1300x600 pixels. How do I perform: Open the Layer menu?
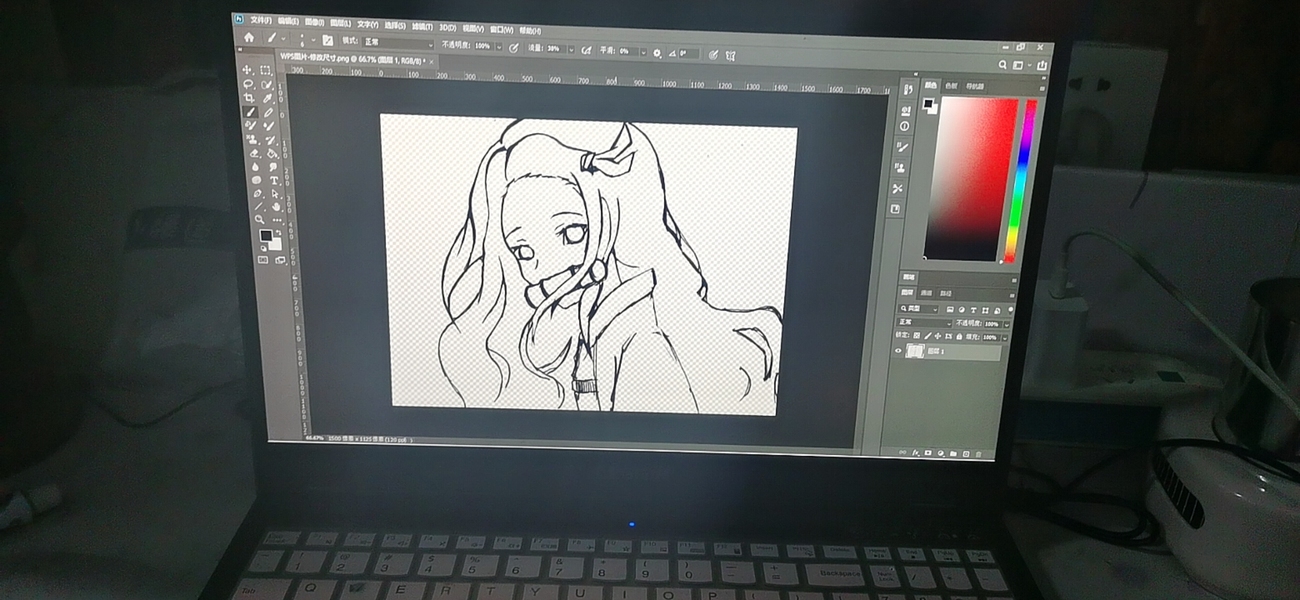[340, 23]
